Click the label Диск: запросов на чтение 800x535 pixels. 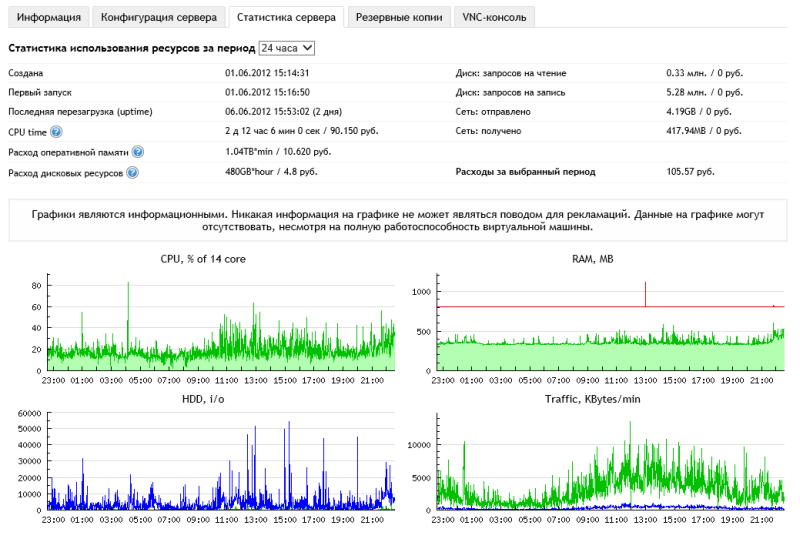511,73
